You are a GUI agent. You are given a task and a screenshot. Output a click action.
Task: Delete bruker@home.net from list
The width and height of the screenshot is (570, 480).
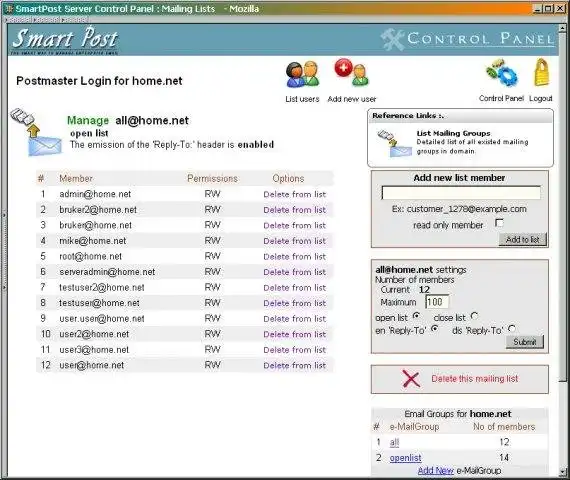[x=295, y=225]
